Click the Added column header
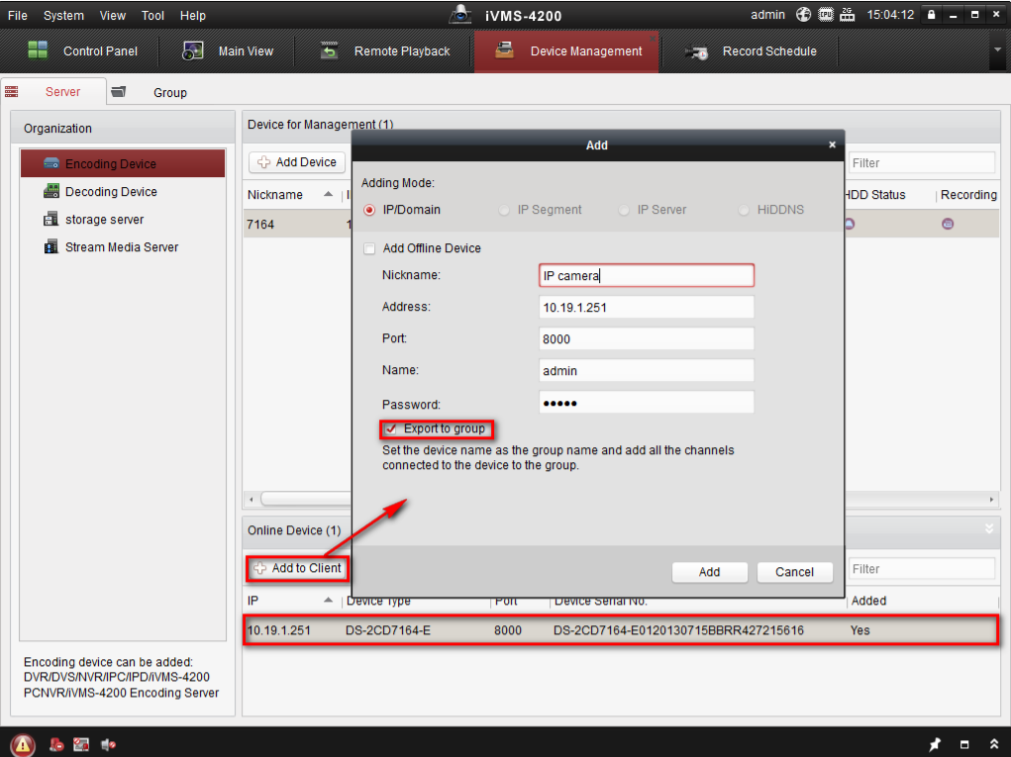The image size is (1011, 757). click(869, 600)
